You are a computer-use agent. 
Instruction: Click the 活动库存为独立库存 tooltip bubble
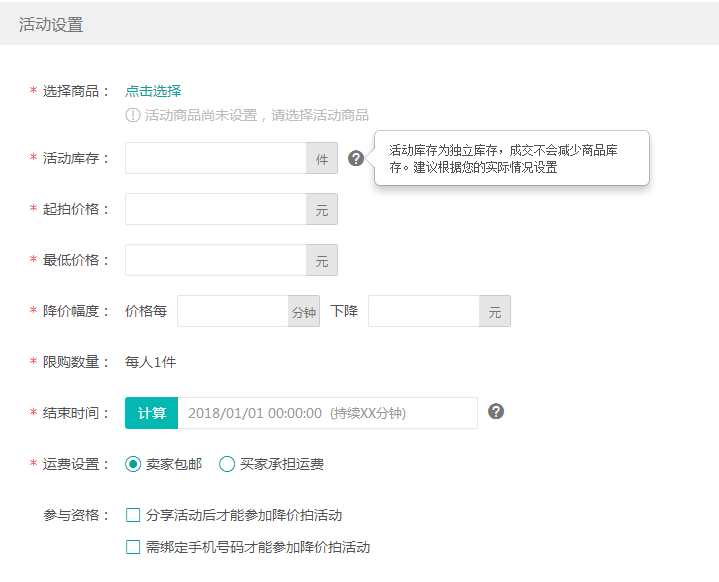click(512, 158)
